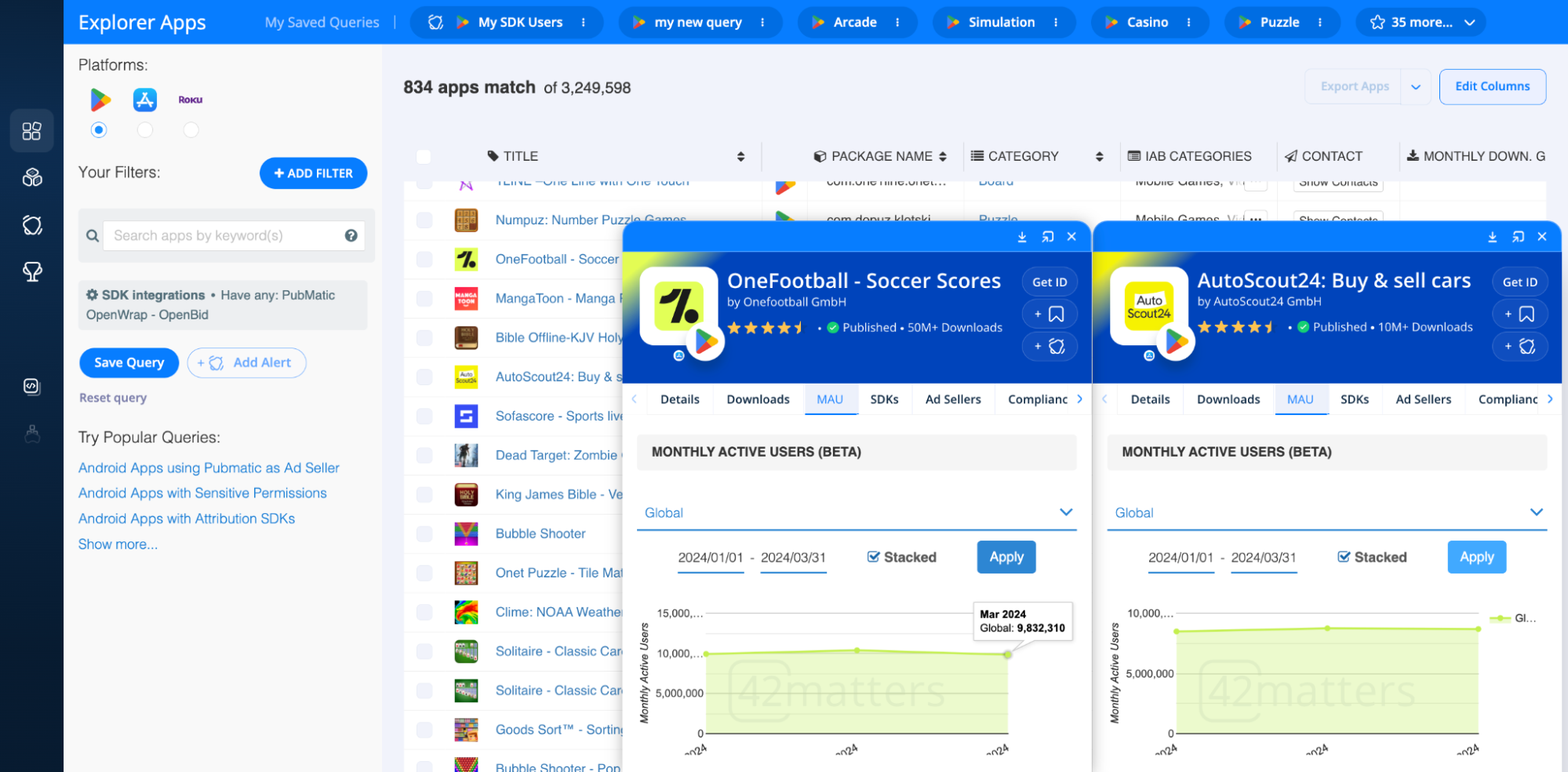Open the Downloads tab in OneFootball panel

(x=759, y=399)
